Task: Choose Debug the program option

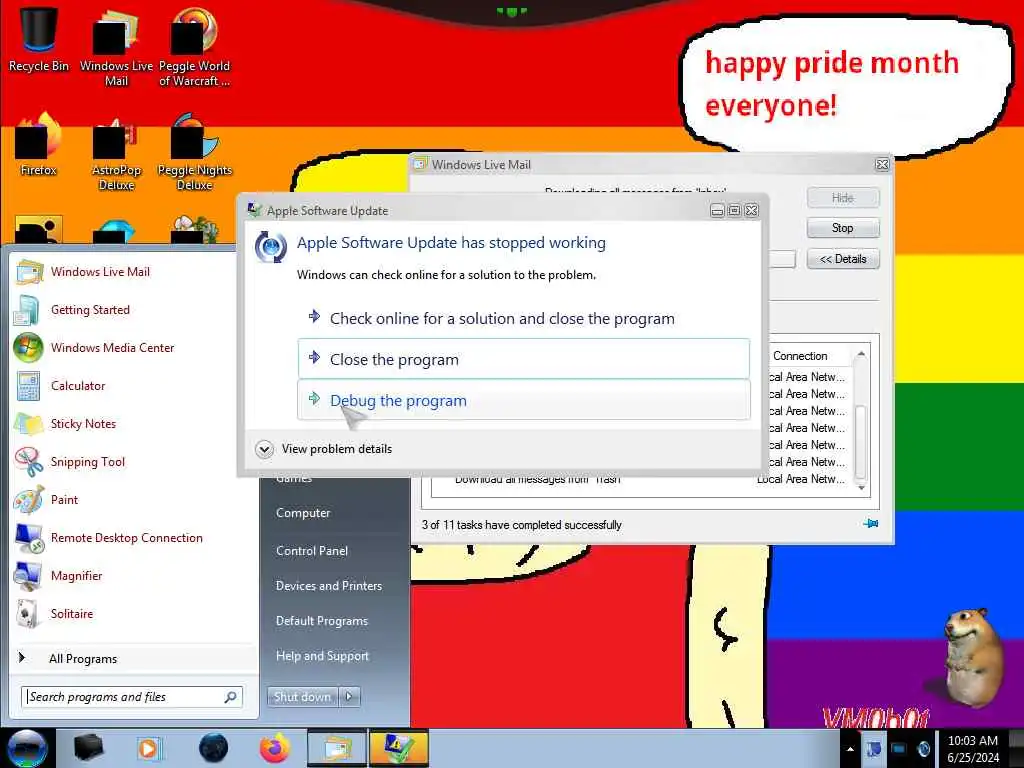Action: click(524, 400)
